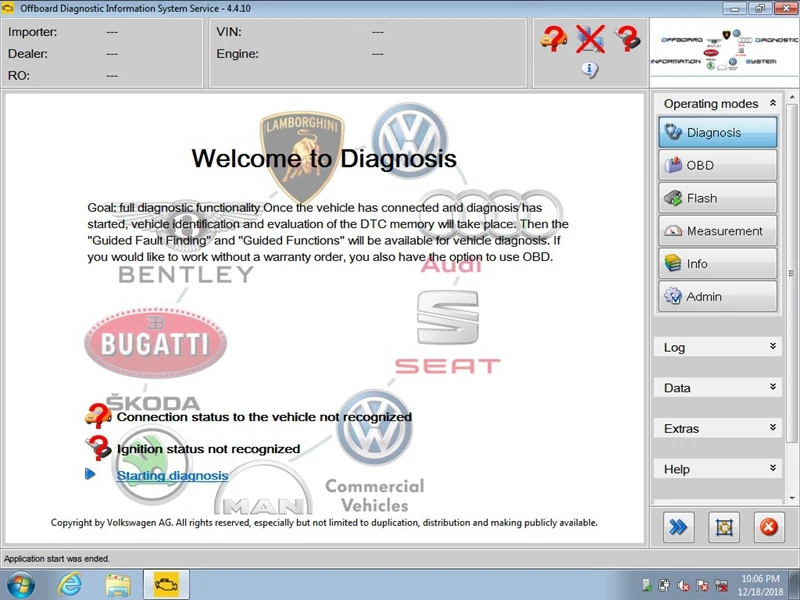Open Windows Explorer folder on taskbar
The width and height of the screenshot is (800, 600).
pyautogui.click(x=117, y=585)
